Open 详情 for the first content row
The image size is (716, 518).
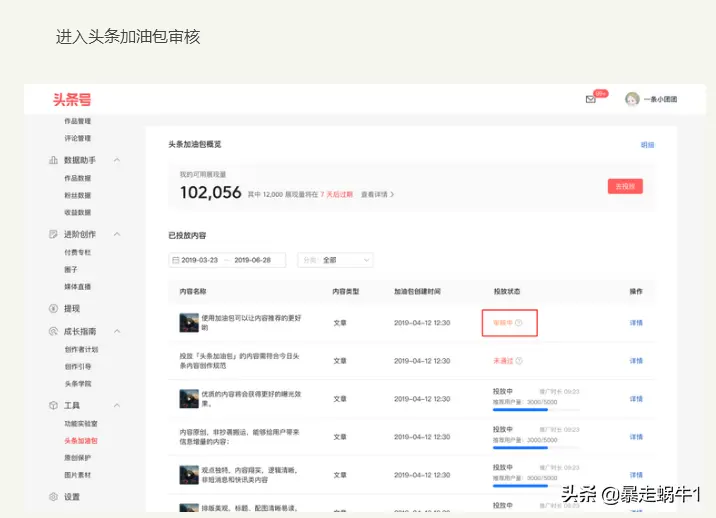(x=636, y=323)
